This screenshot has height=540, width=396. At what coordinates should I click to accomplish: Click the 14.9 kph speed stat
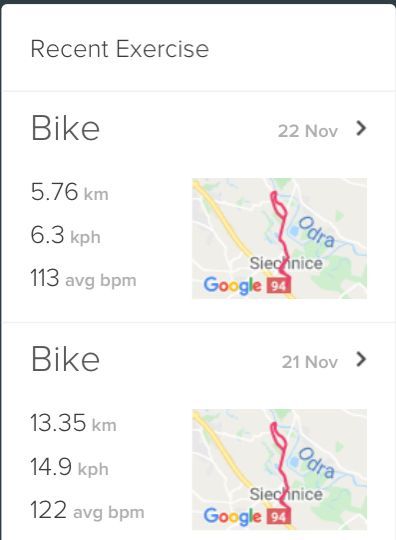point(69,467)
